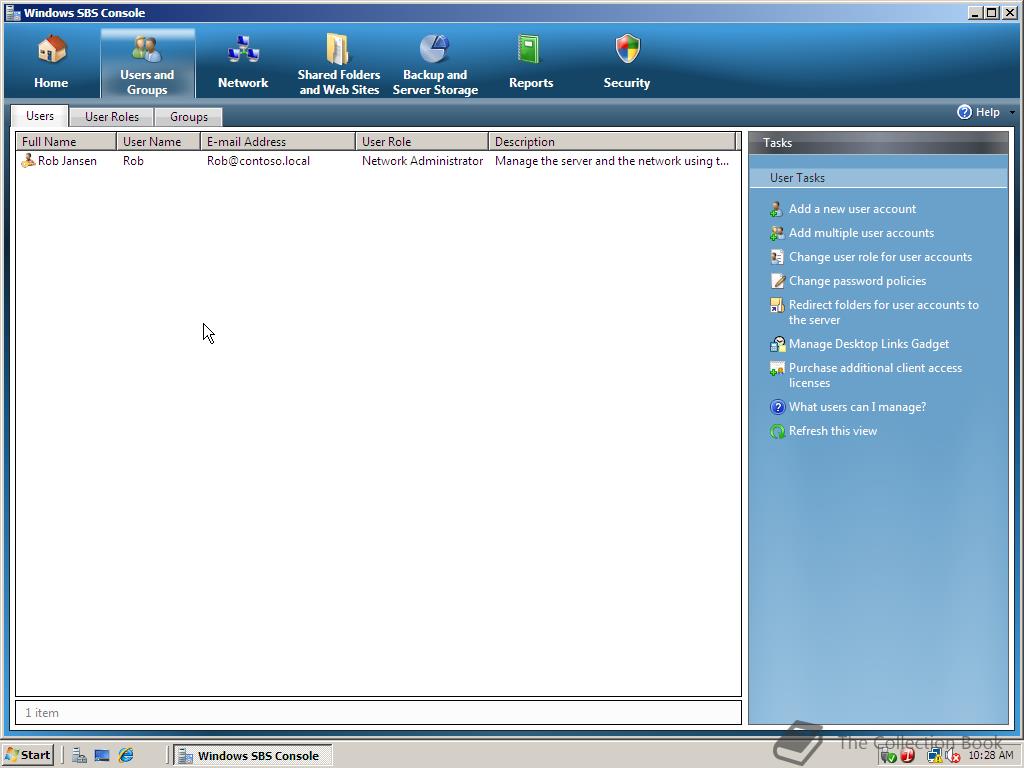This screenshot has height=768, width=1024.
Task: Open the Windows Start button
Action: point(27,755)
